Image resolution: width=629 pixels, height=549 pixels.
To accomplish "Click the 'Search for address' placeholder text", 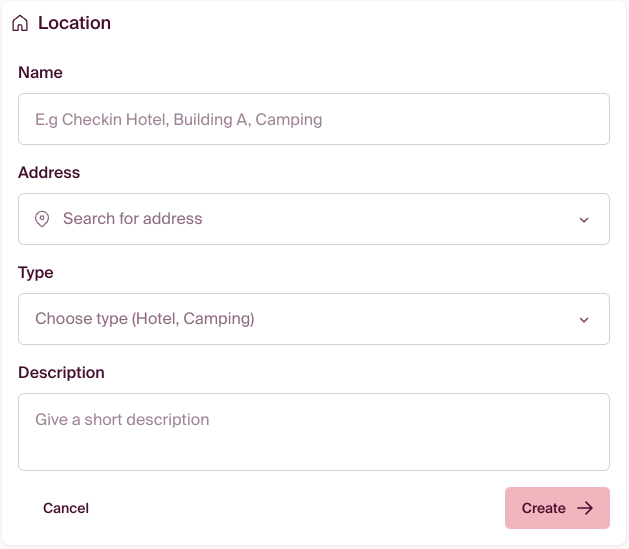I will [132, 219].
